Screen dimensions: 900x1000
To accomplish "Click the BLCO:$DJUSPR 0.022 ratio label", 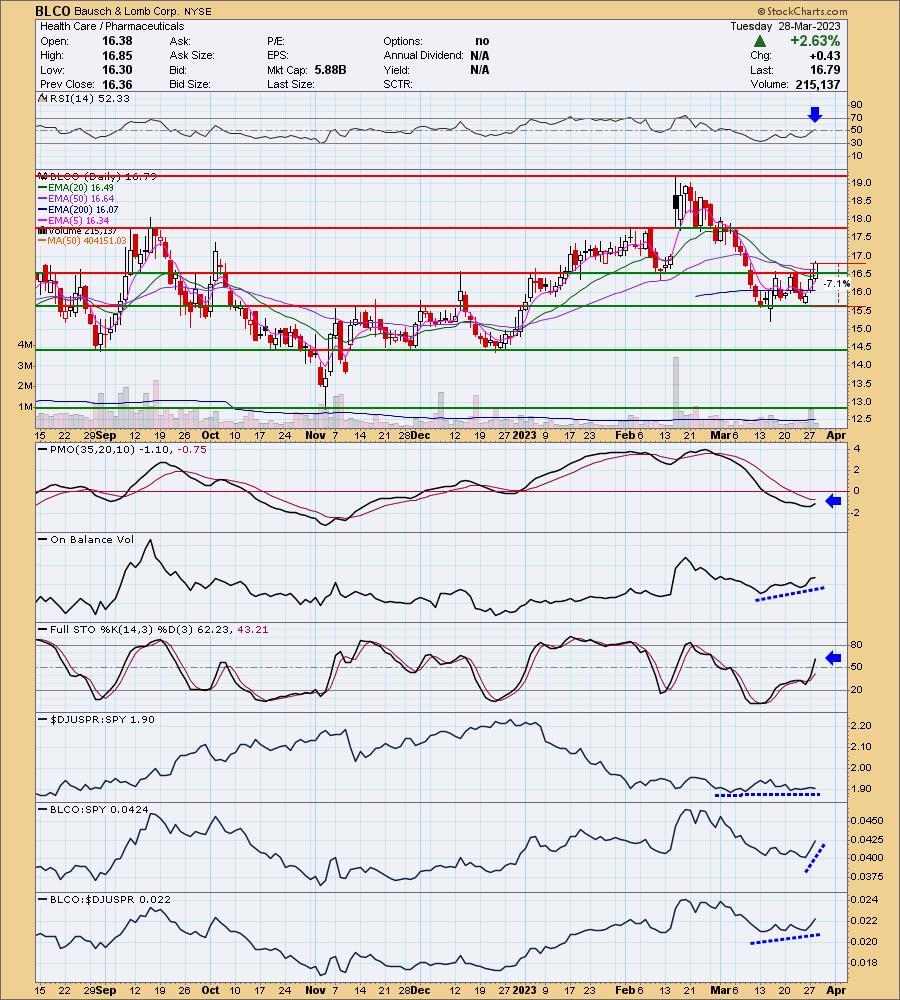I will [x=110, y=899].
